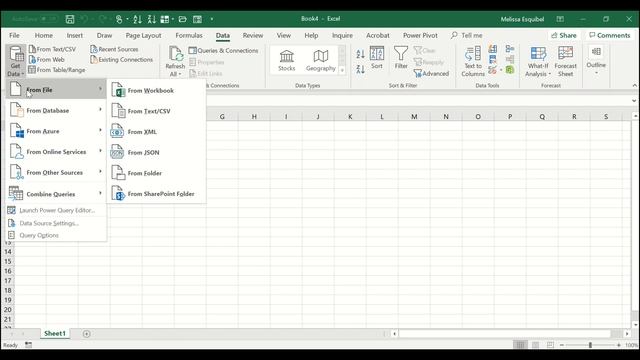640x360 pixels.
Task: Open What-If Analysis dropdown
Action: pyautogui.click(x=538, y=61)
